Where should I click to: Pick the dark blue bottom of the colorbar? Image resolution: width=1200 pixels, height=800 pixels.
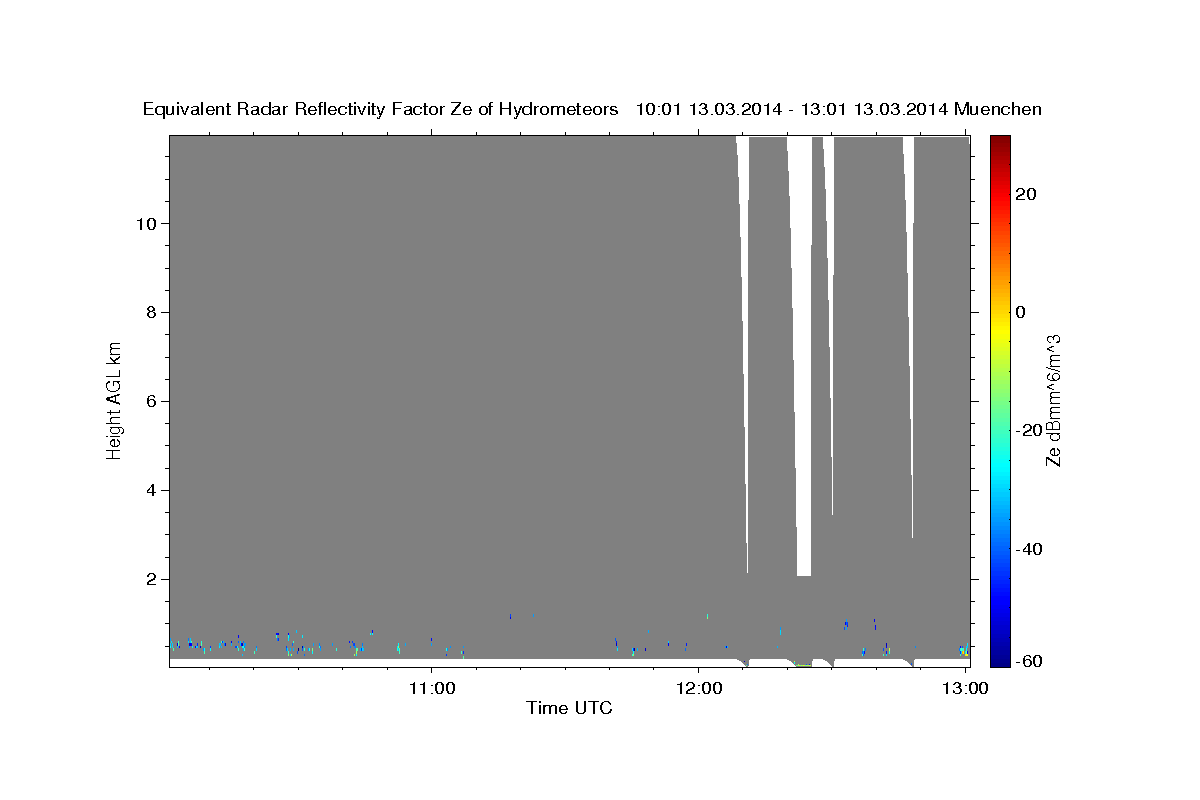tap(1000, 658)
